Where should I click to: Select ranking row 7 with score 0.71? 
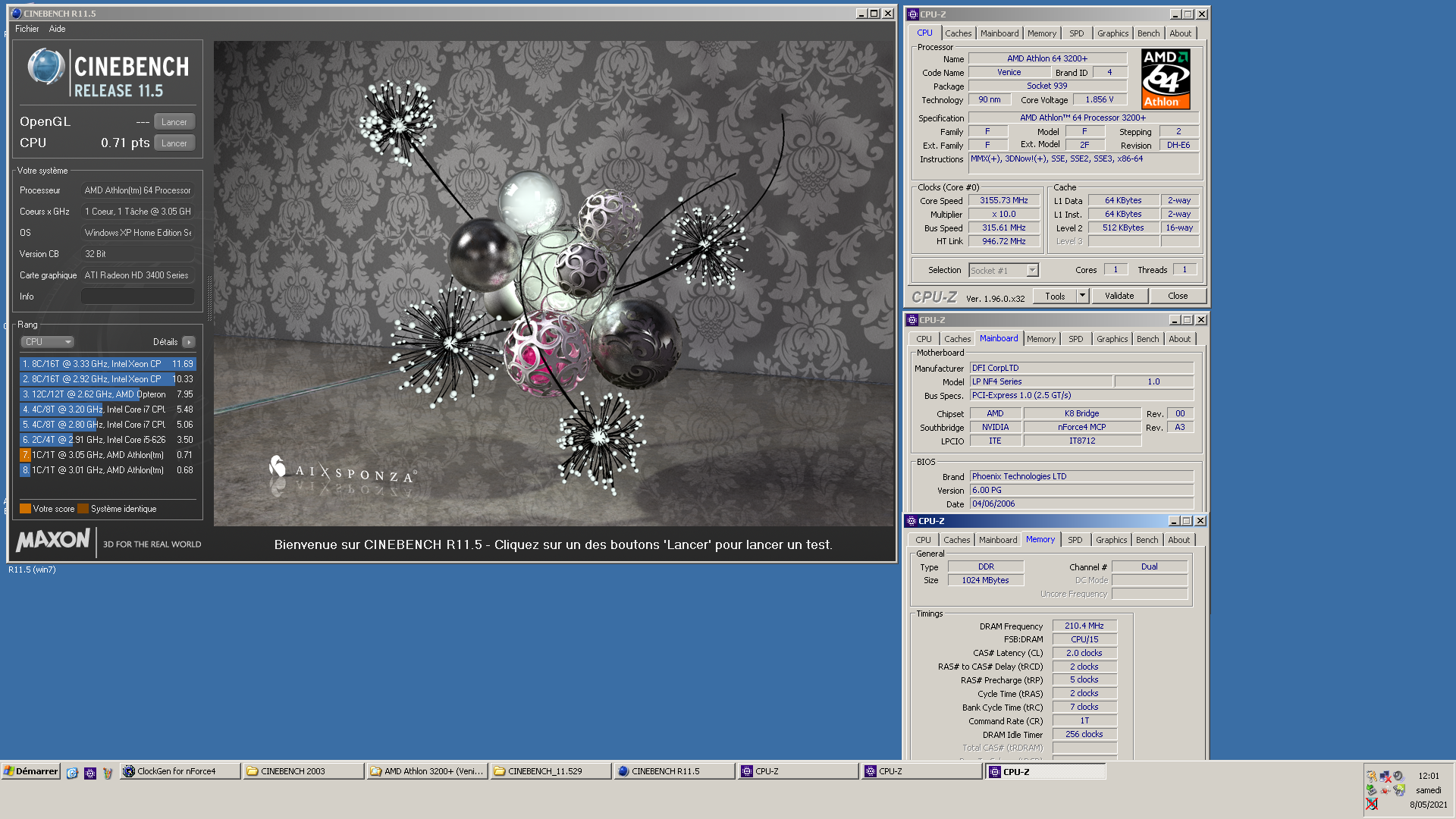point(108,455)
